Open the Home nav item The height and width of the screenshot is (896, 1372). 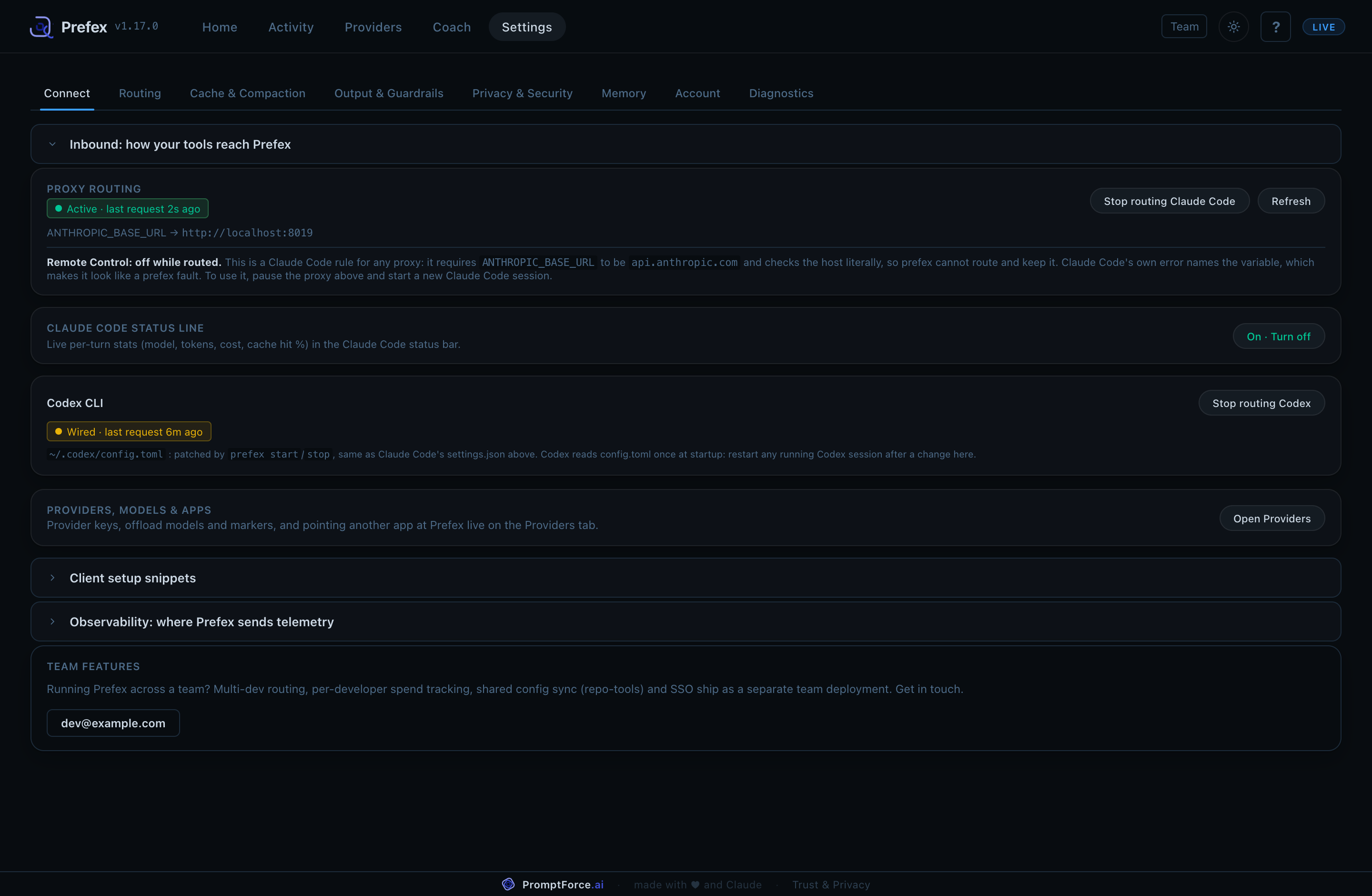click(x=220, y=27)
